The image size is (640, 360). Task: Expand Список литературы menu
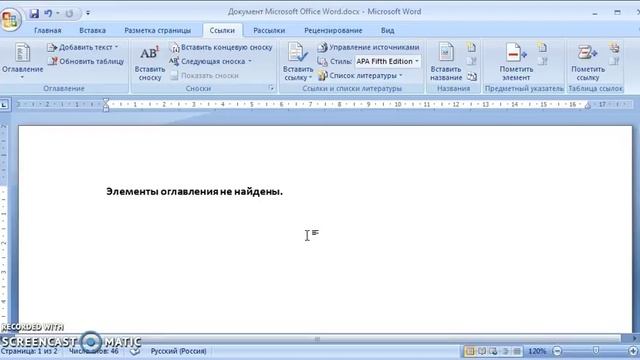click(360, 76)
